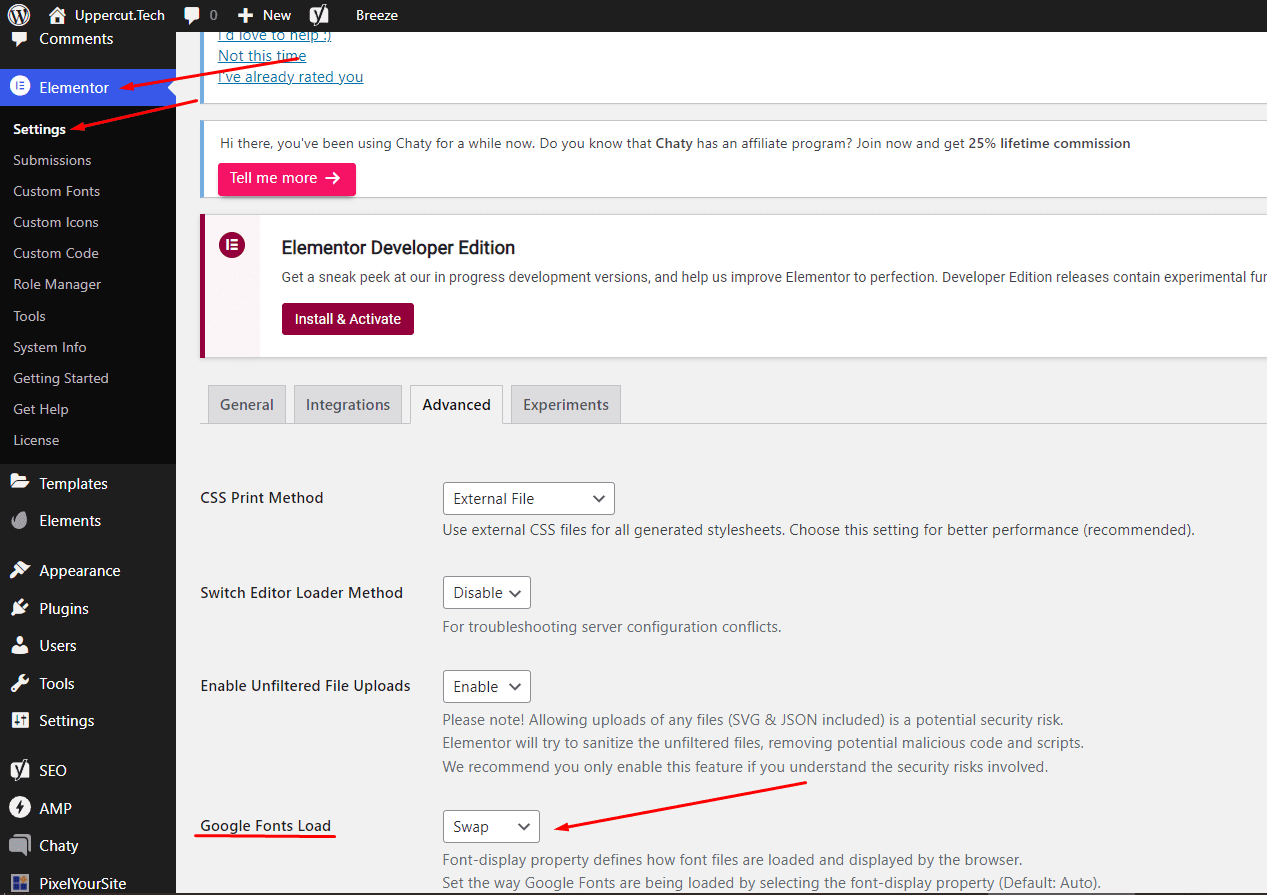1267x895 pixels.
Task: Click the Tell me more button
Action: (287, 179)
